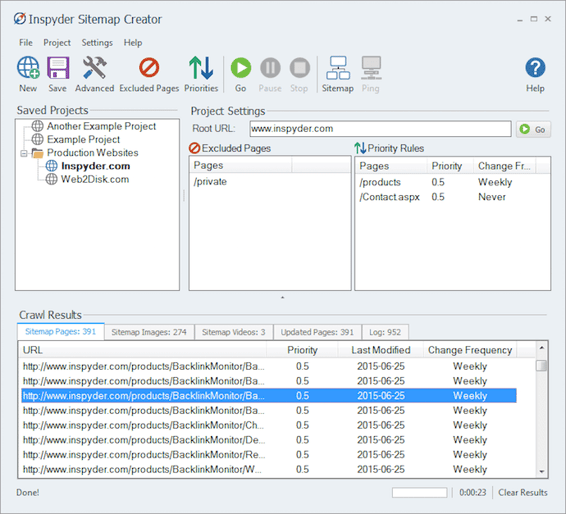Collapse the Production Websites folder
The image size is (566, 514).
pos(24,153)
